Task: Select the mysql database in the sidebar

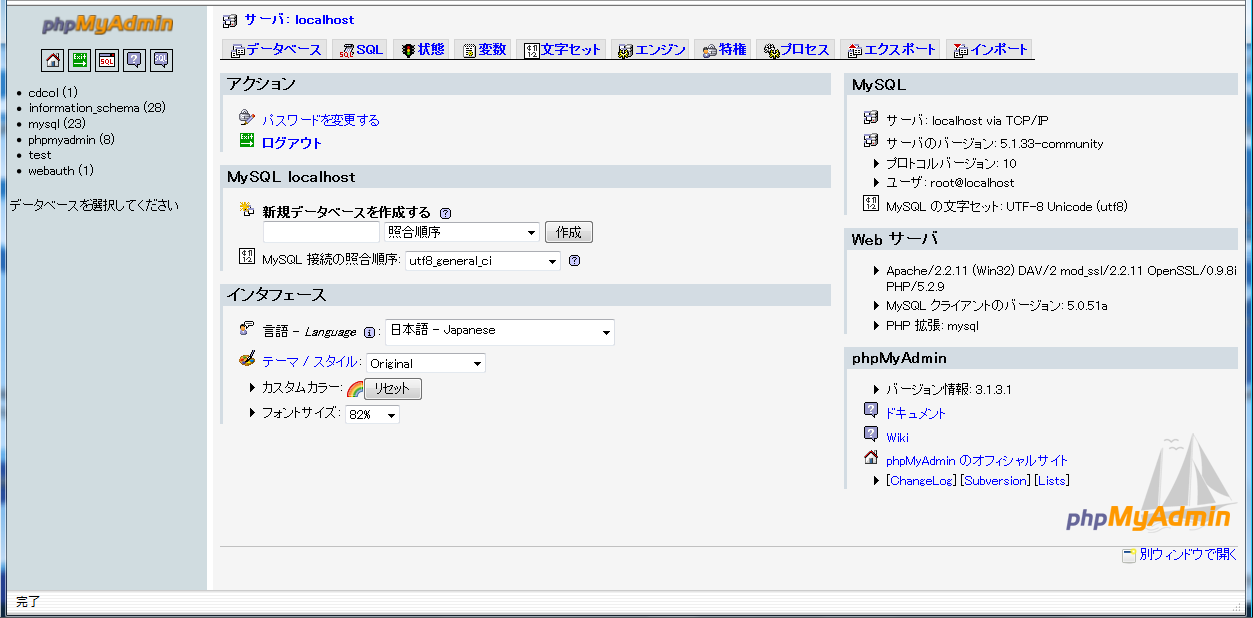Action: coord(57,124)
